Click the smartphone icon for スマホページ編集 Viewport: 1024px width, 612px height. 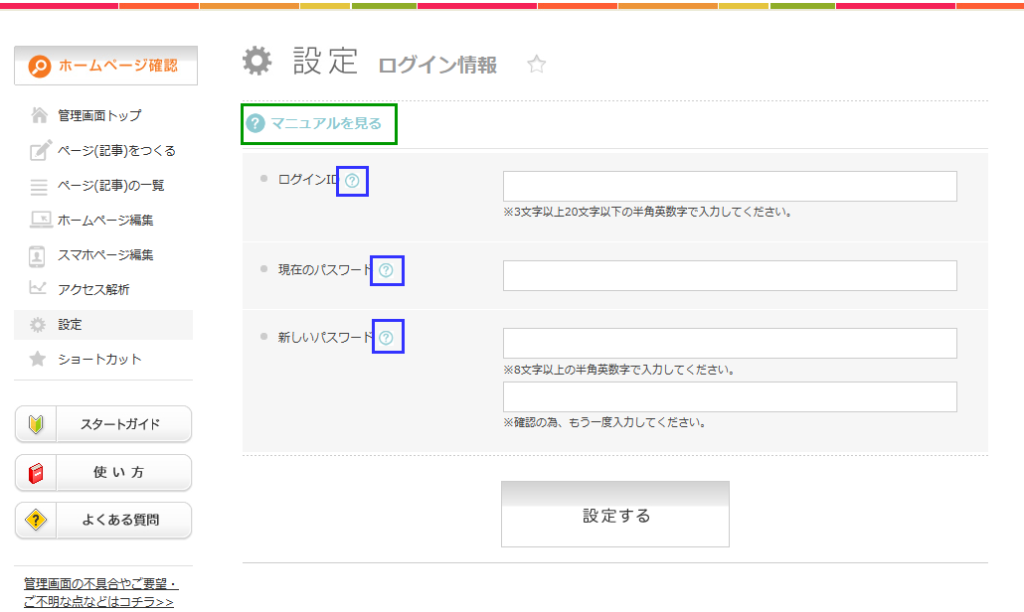click(x=39, y=255)
